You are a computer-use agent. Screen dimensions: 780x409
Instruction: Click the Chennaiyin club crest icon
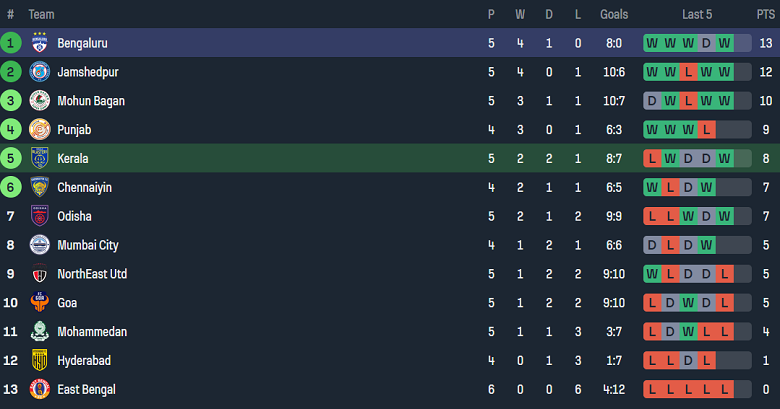coord(40,187)
